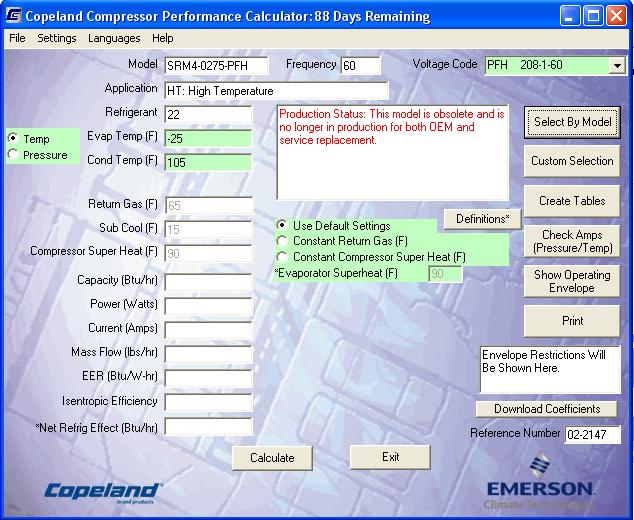This screenshot has width=634, height=520.
Task: Click the Select By Model button
Action: tap(572, 122)
